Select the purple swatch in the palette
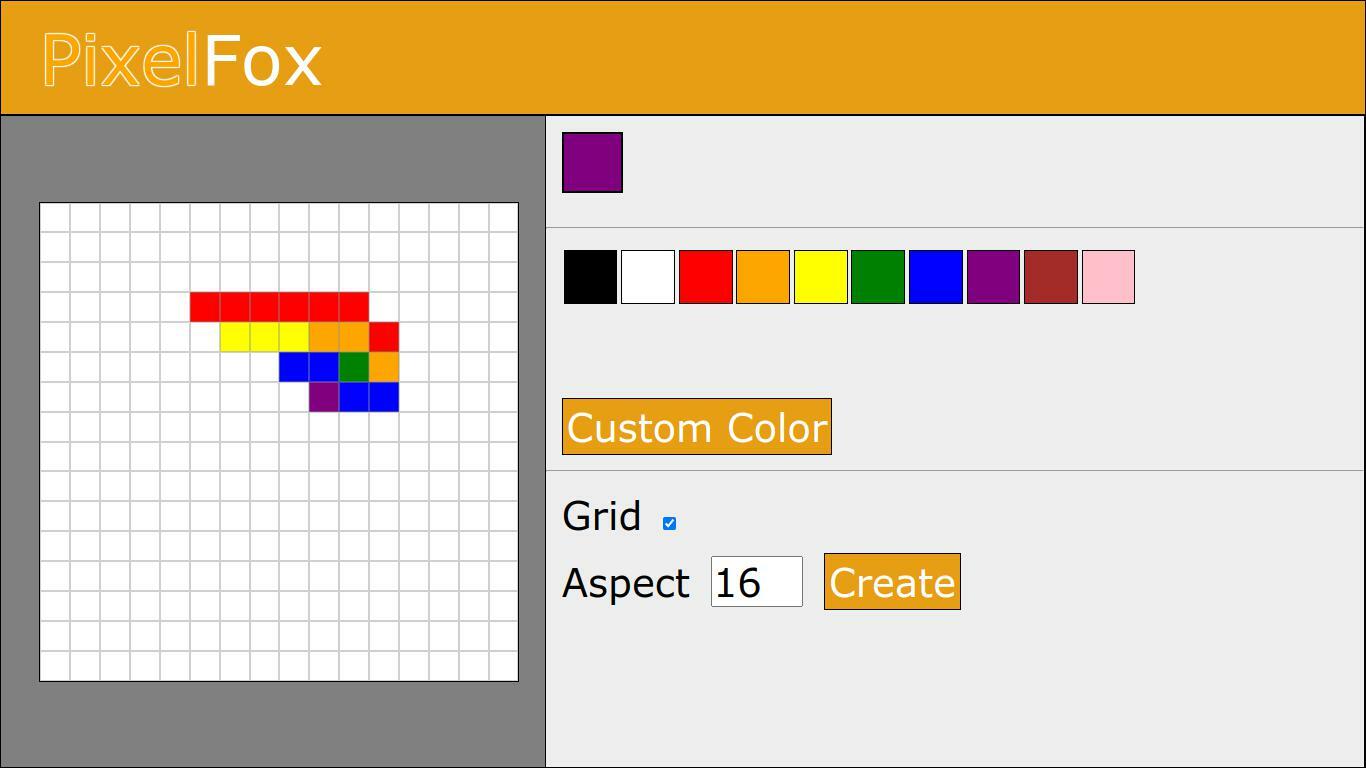 click(993, 277)
